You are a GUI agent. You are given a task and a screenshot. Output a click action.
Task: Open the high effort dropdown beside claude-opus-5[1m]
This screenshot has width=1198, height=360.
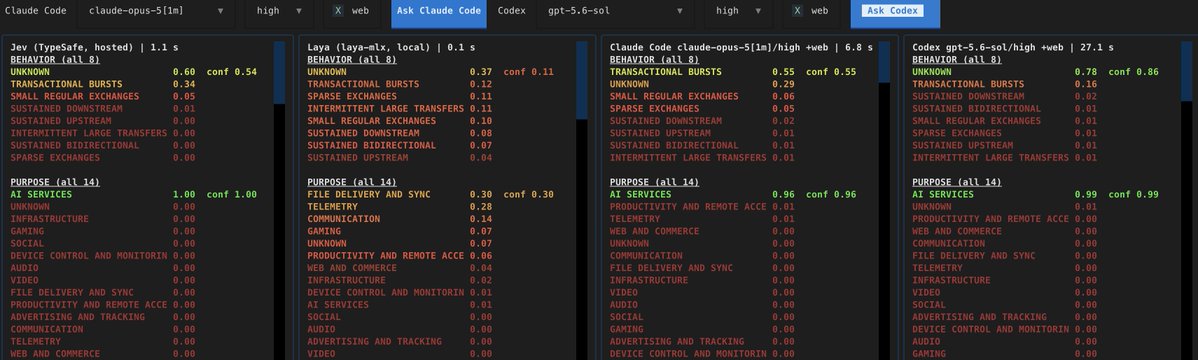click(278, 11)
